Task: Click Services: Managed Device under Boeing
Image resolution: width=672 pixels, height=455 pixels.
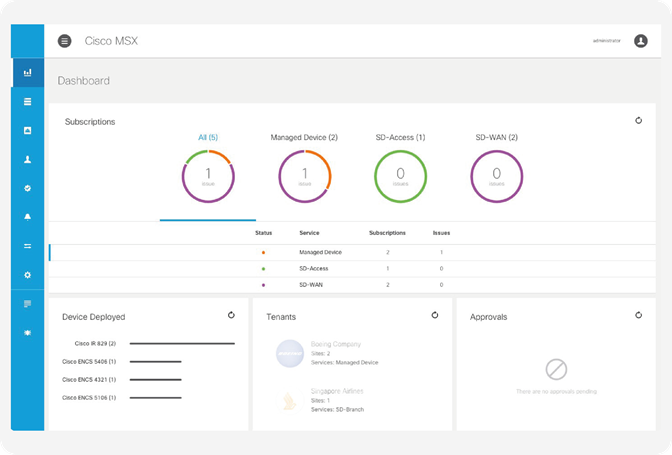Action: (x=345, y=362)
